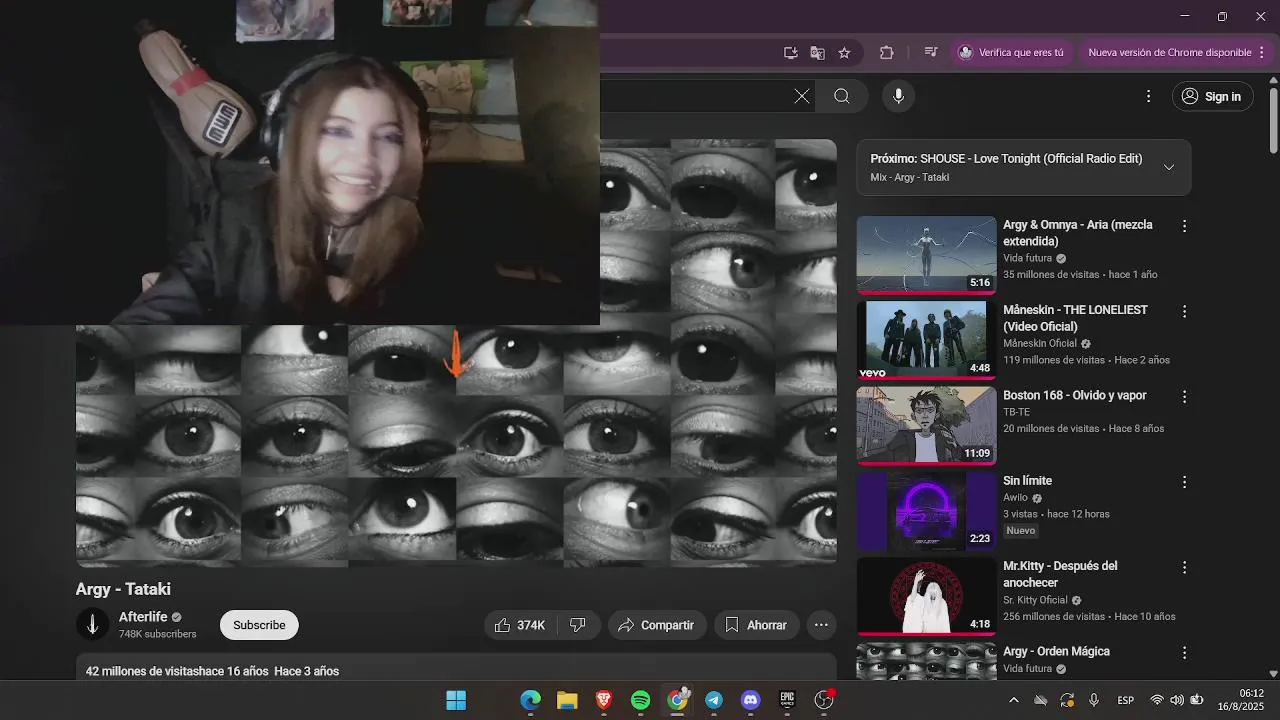Open more actions ellipsis beside Ahorrar
The height and width of the screenshot is (720, 1280).
[821, 625]
